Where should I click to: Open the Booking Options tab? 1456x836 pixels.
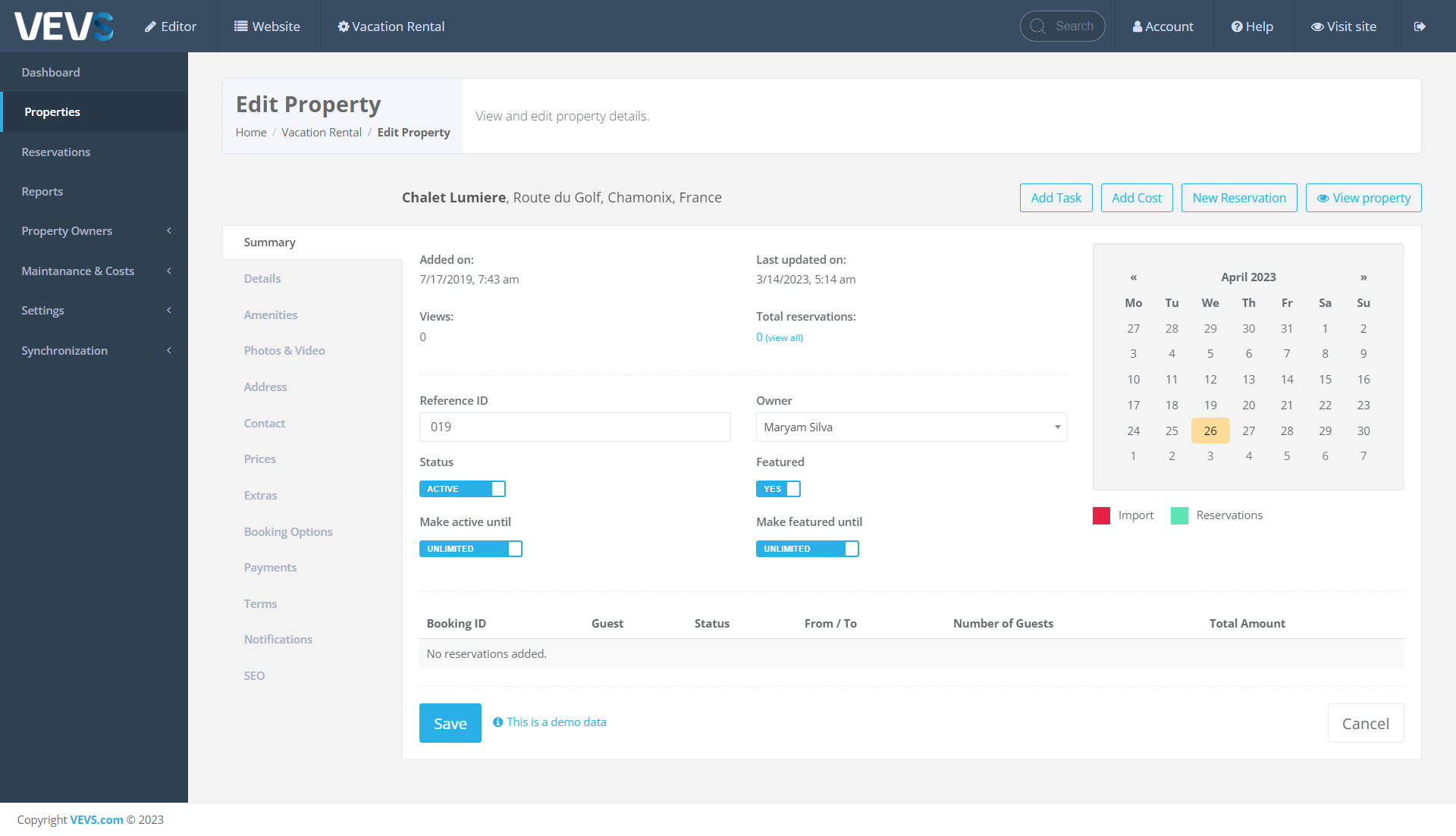(288, 532)
